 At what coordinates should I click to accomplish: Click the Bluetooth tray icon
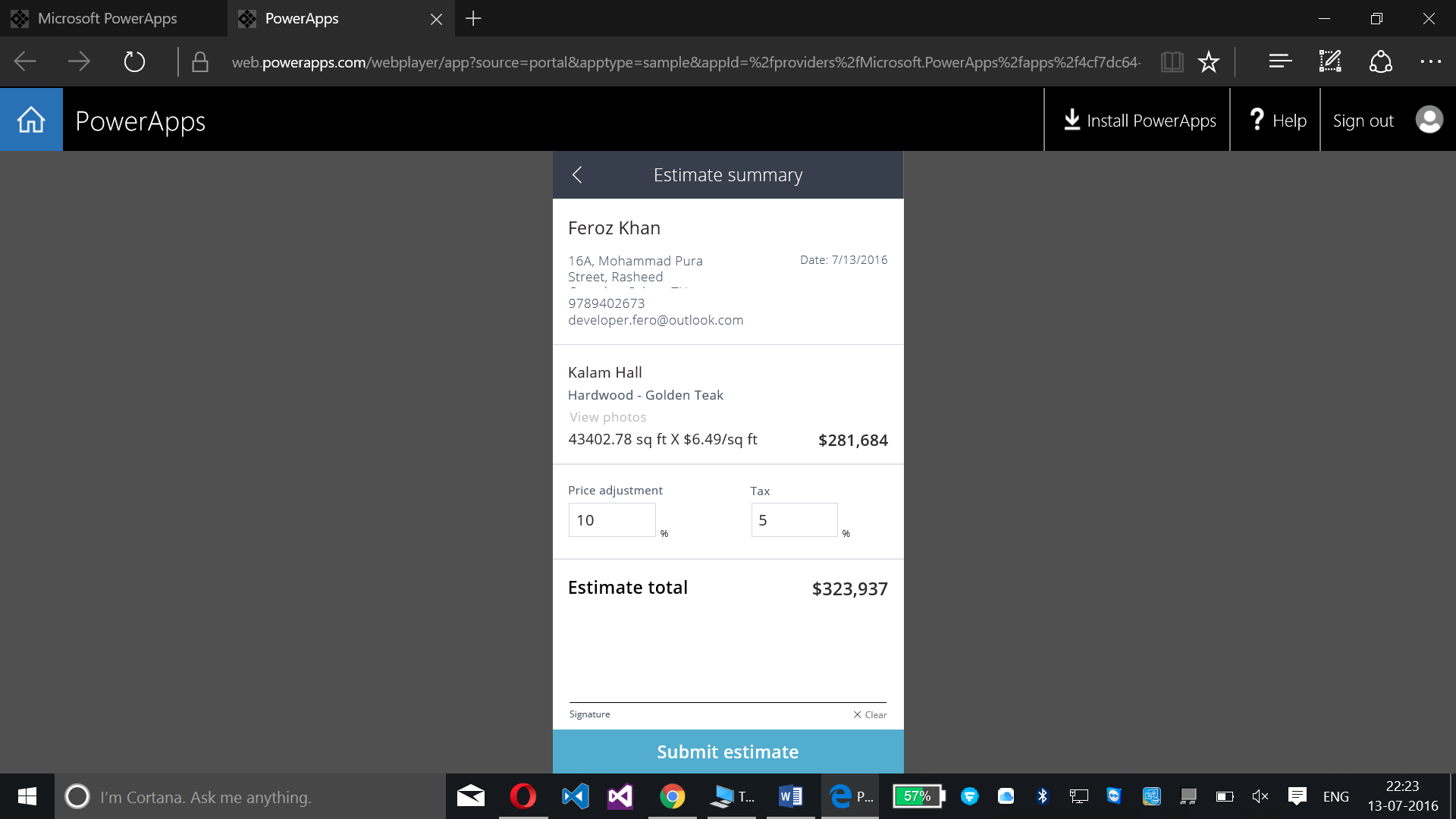[1043, 796]
